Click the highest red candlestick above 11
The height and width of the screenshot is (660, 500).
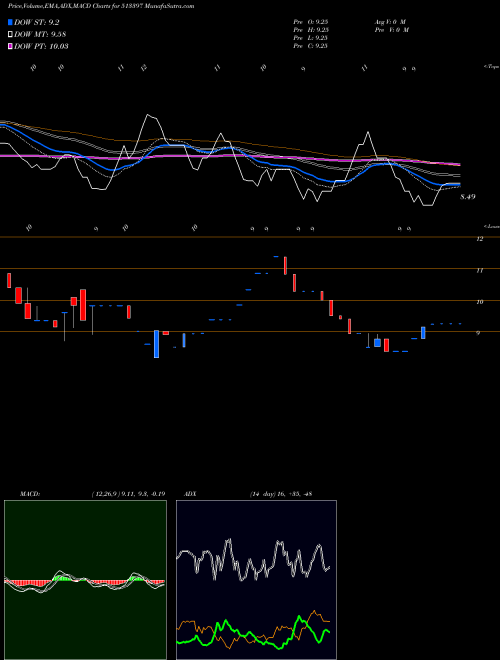tap(285, 266)
